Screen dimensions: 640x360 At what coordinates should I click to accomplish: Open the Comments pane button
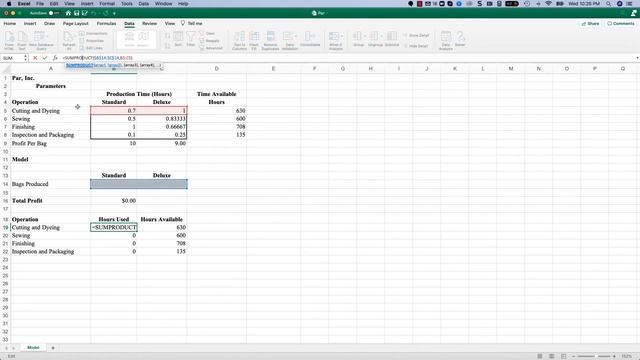pos(620,24)
